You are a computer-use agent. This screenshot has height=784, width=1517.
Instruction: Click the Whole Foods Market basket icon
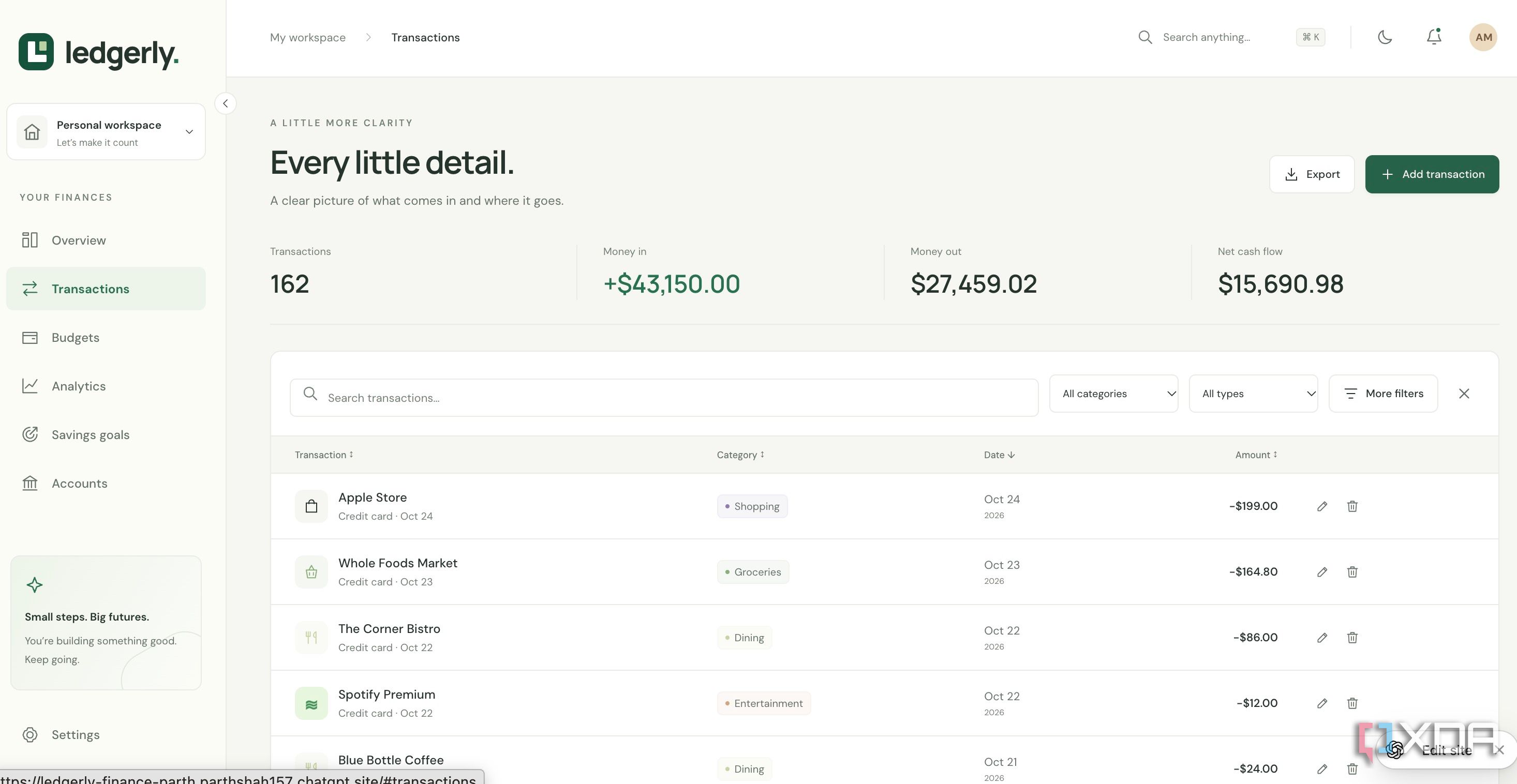(311, 572)
